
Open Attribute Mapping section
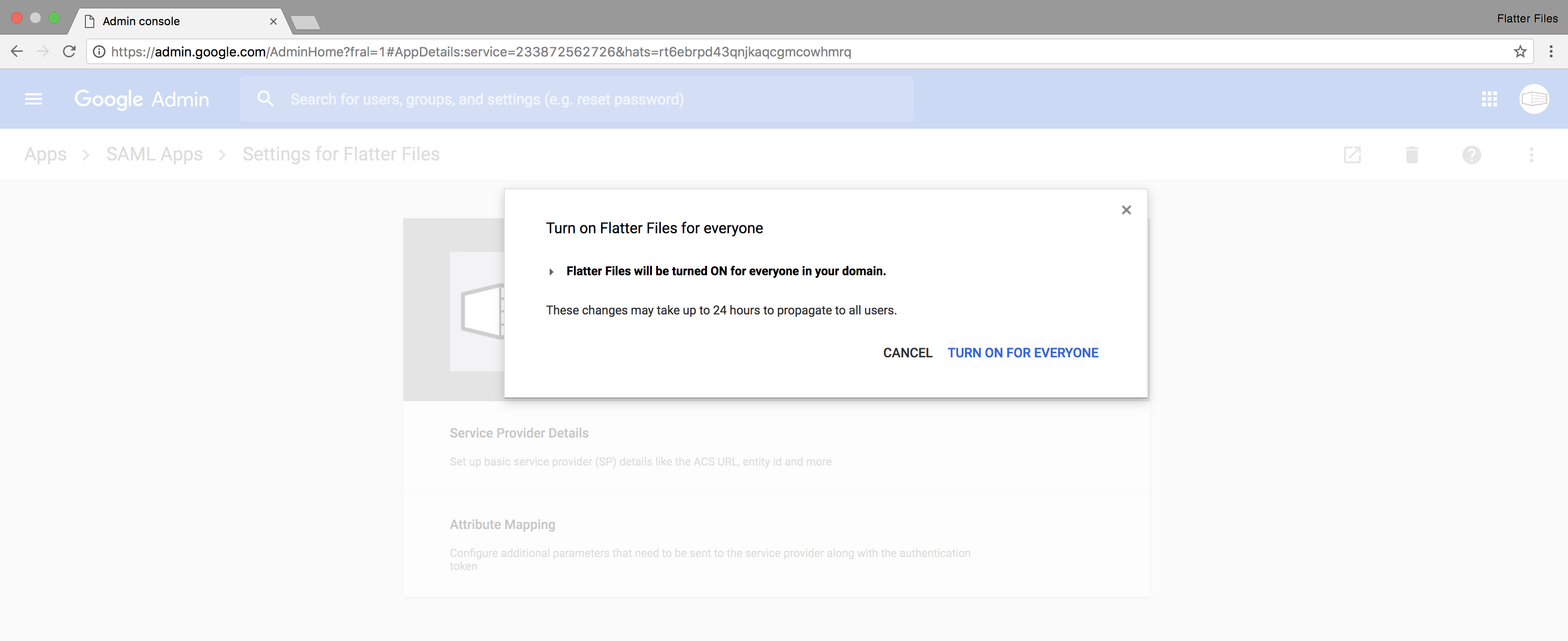(x=776, y=545)
